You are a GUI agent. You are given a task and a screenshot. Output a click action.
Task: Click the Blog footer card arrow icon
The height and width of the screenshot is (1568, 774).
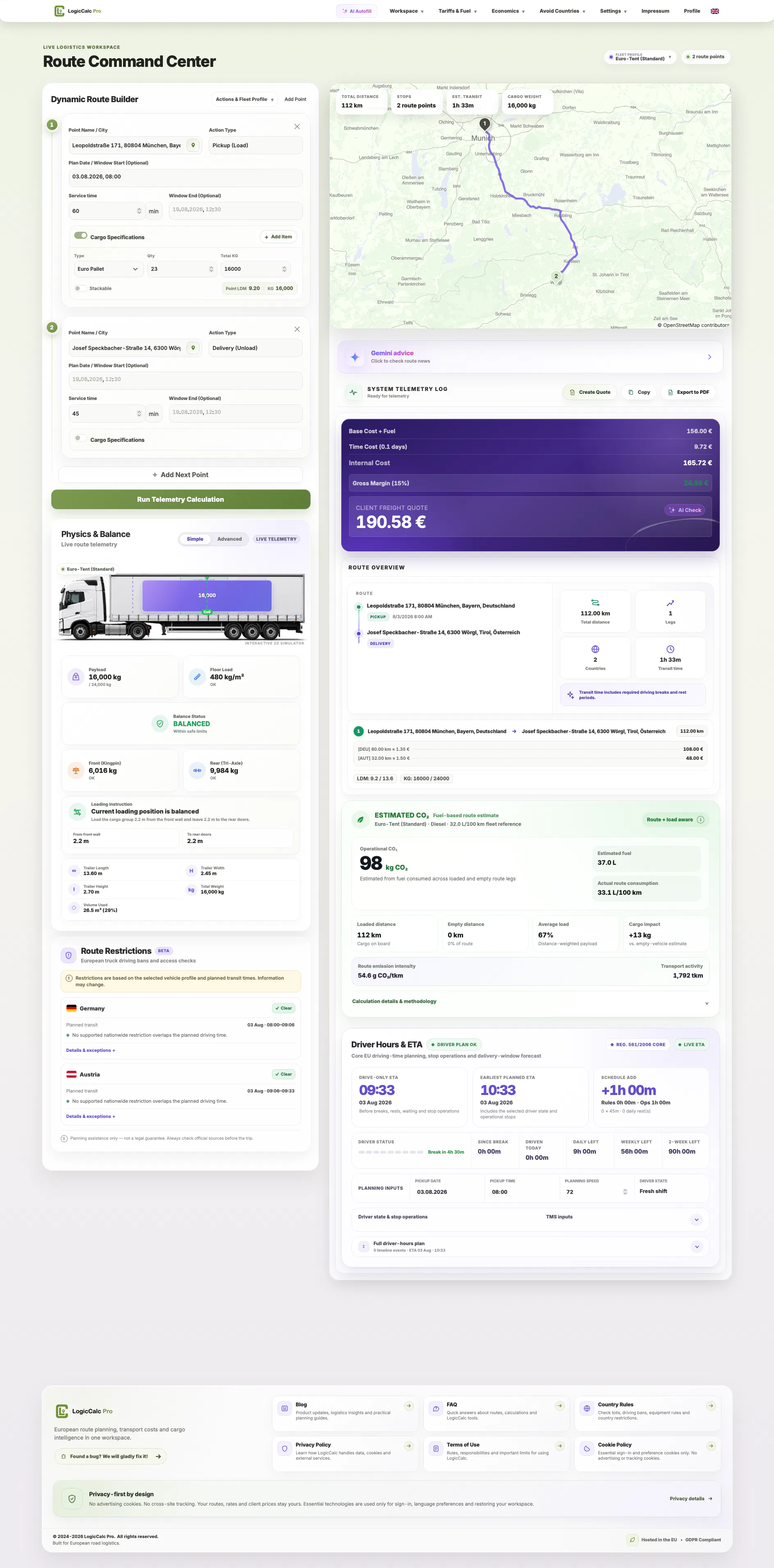click(409, 1406)
